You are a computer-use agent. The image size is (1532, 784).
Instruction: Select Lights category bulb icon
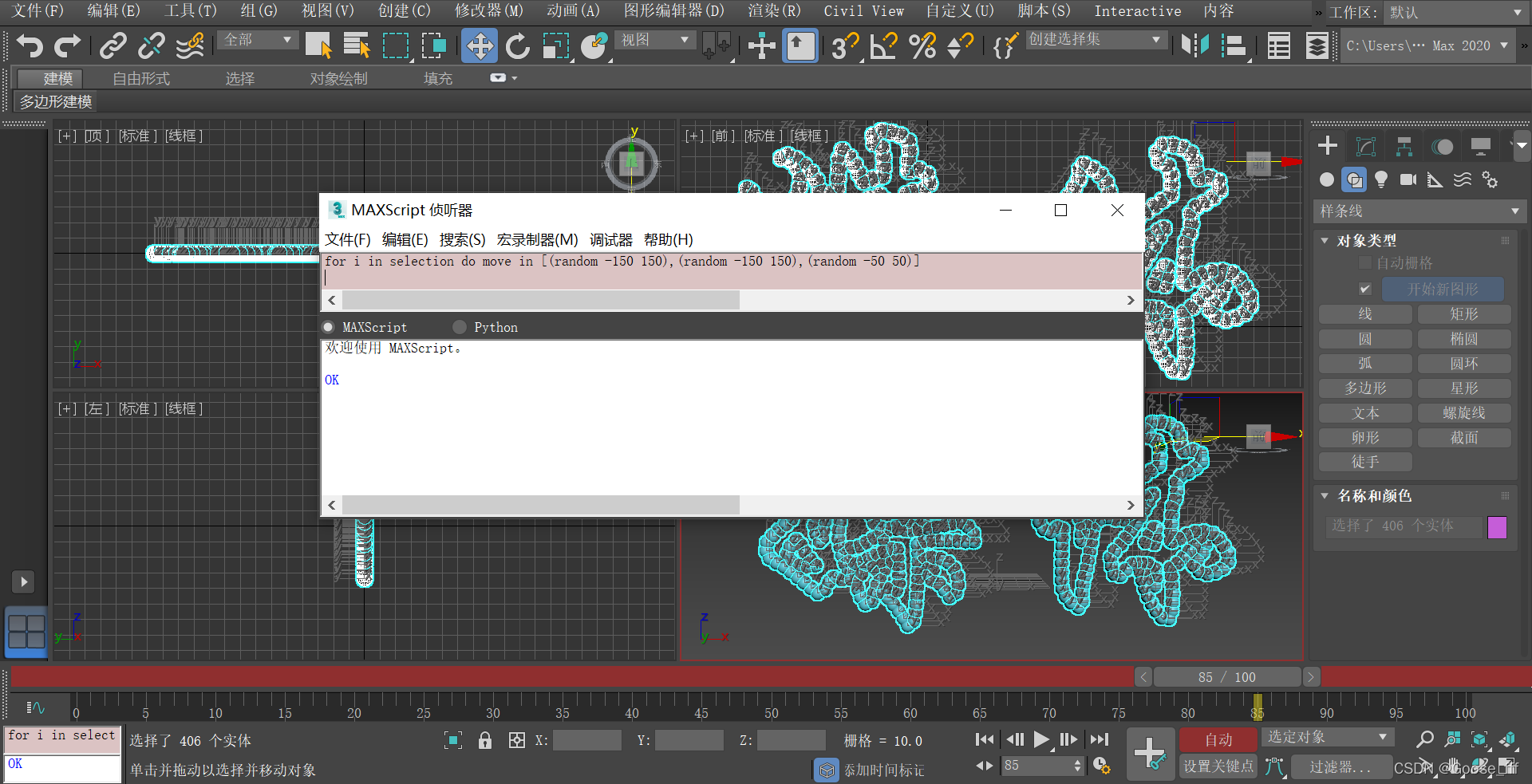coord(1381,179)
